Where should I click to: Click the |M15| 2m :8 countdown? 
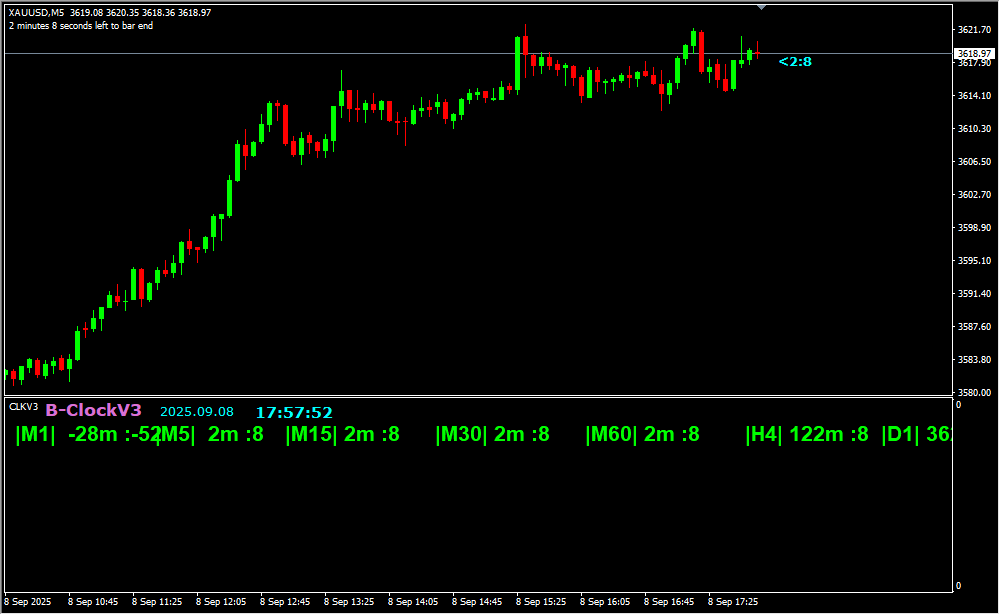click(x=342, y=434)
